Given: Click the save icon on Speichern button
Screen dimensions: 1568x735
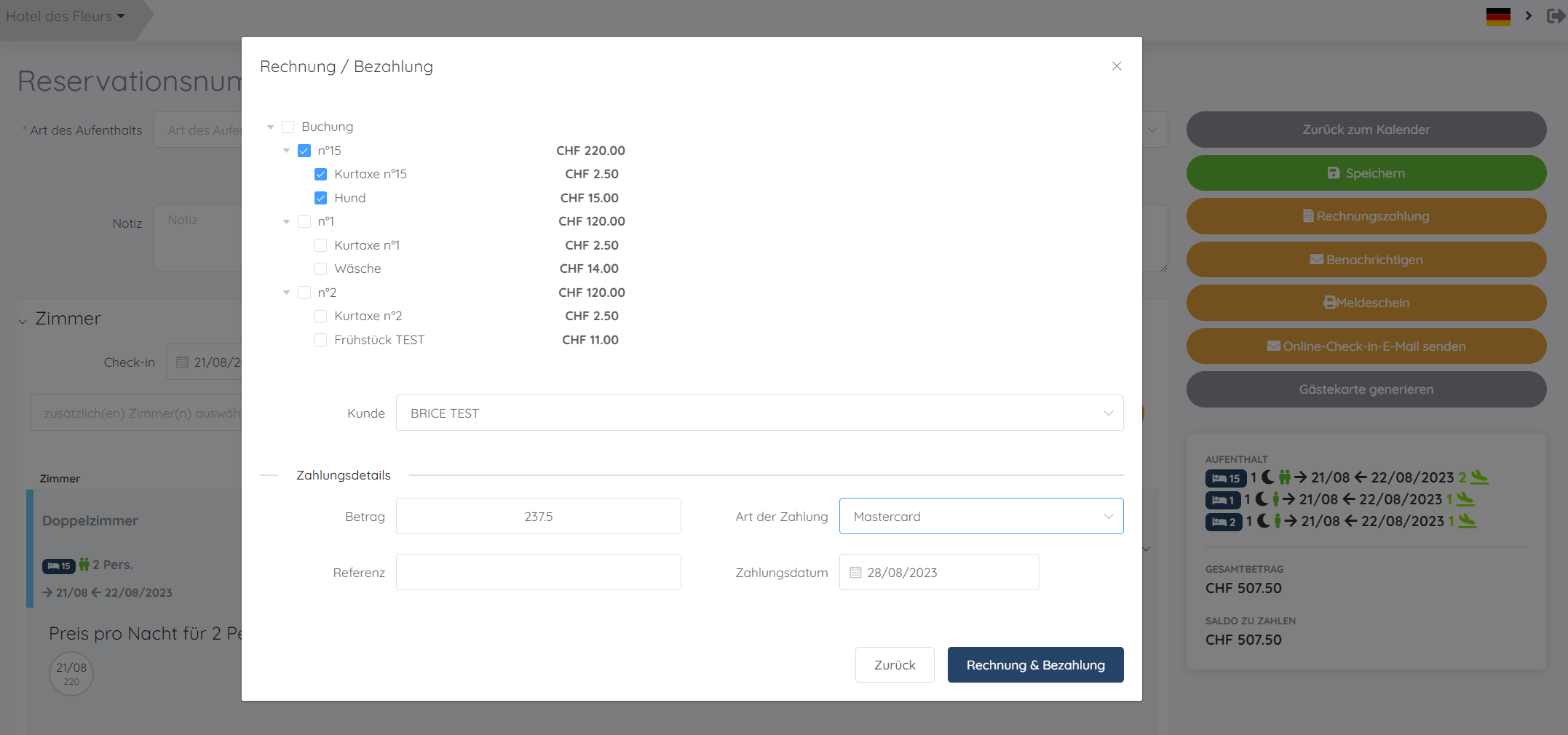Looking at the screenshot, I should pyautogui.click(x=1333, y=173).
